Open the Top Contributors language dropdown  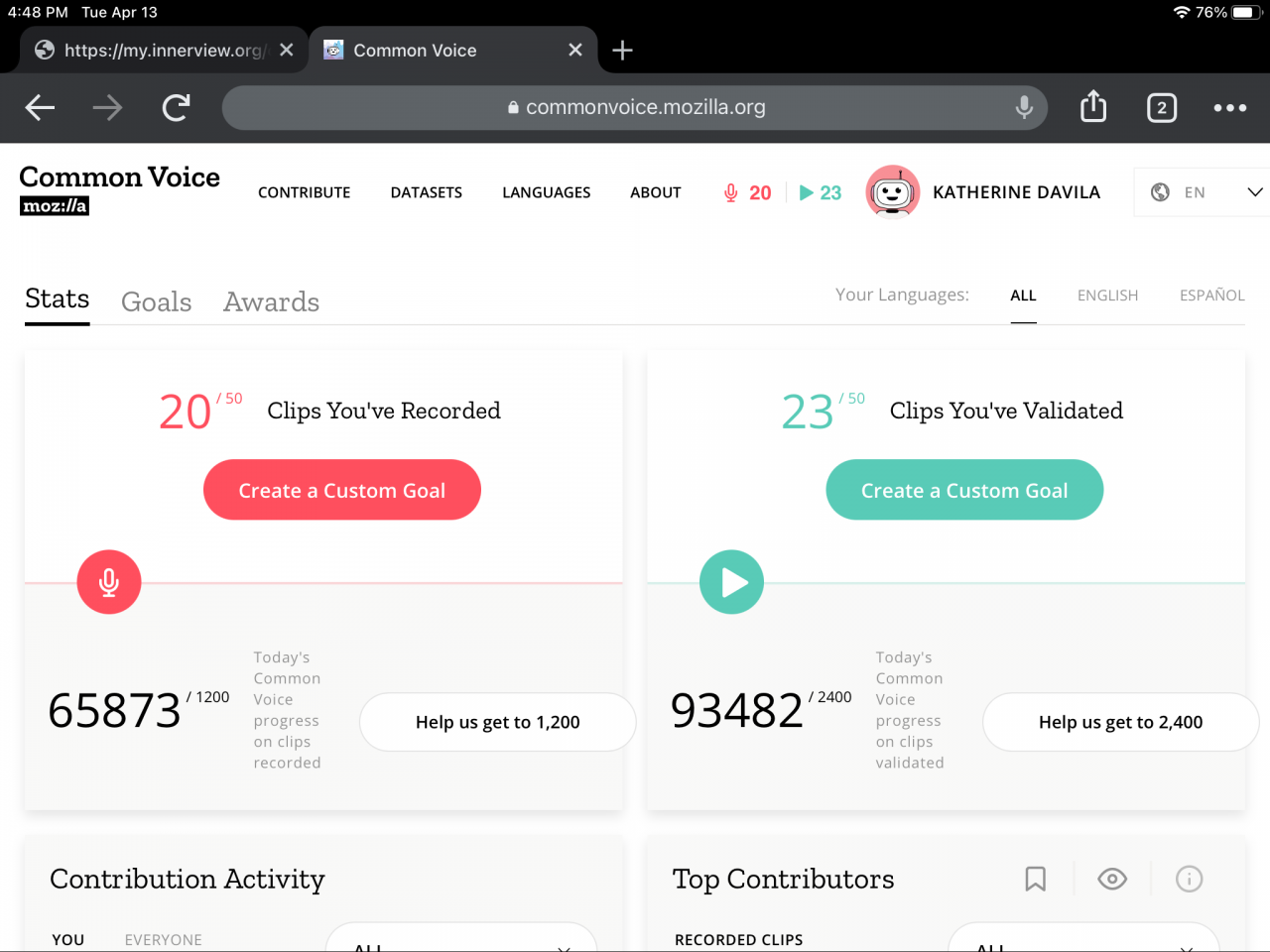coord(1083,938)
